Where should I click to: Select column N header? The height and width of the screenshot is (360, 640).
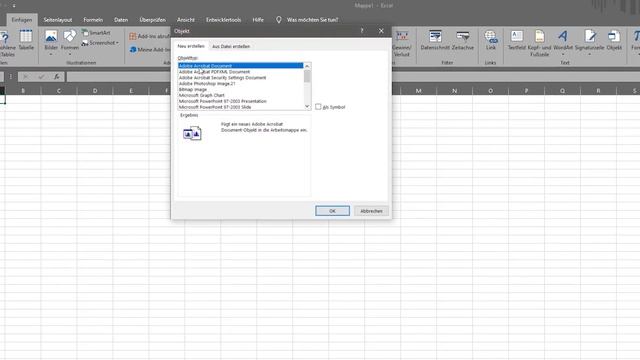click(x=454, y=91)
